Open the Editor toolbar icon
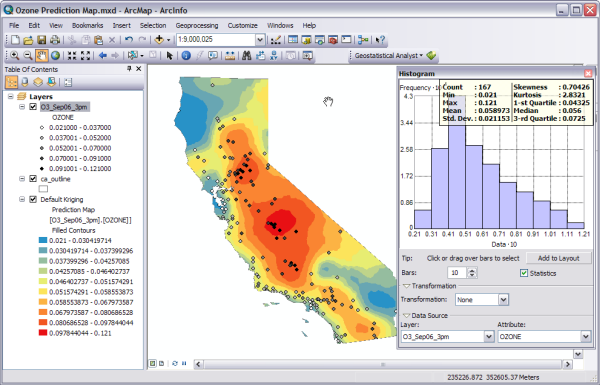 click(x=276, y=40)
